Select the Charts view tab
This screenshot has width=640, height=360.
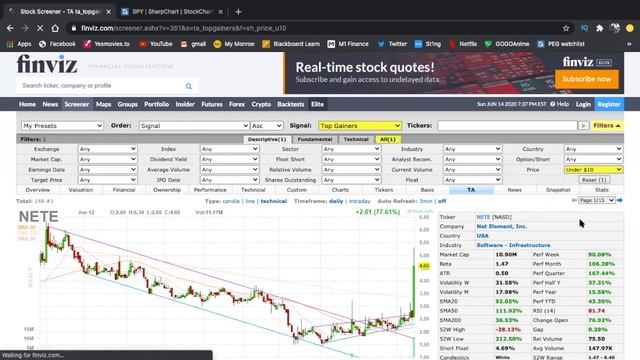(340, 190)
